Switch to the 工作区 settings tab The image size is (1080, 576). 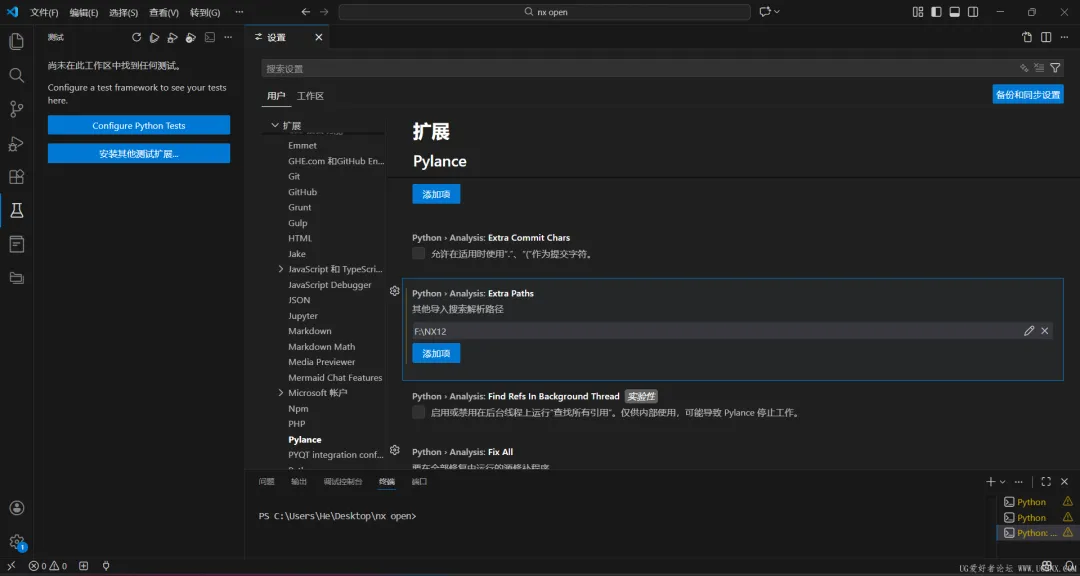tap(310, 96)
